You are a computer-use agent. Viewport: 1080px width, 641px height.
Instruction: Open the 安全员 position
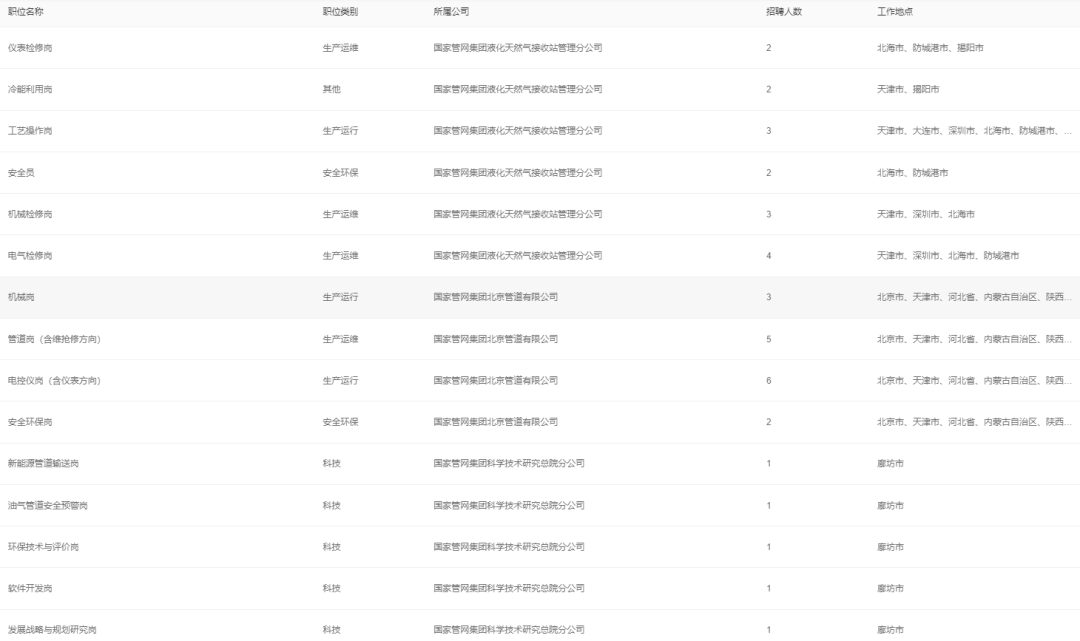coord(21,173)
